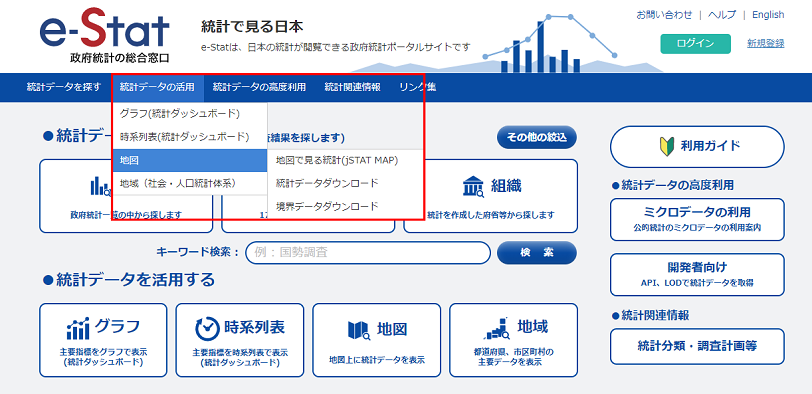Select グラフ(統計ダッシュボード) menu entry
The width and height of the screenshot is (812, 394).
tap(190, 113)
